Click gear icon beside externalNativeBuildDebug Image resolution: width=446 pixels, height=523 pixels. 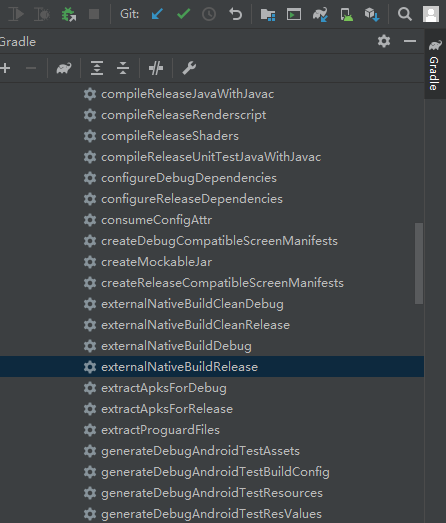tap(90, 346)
